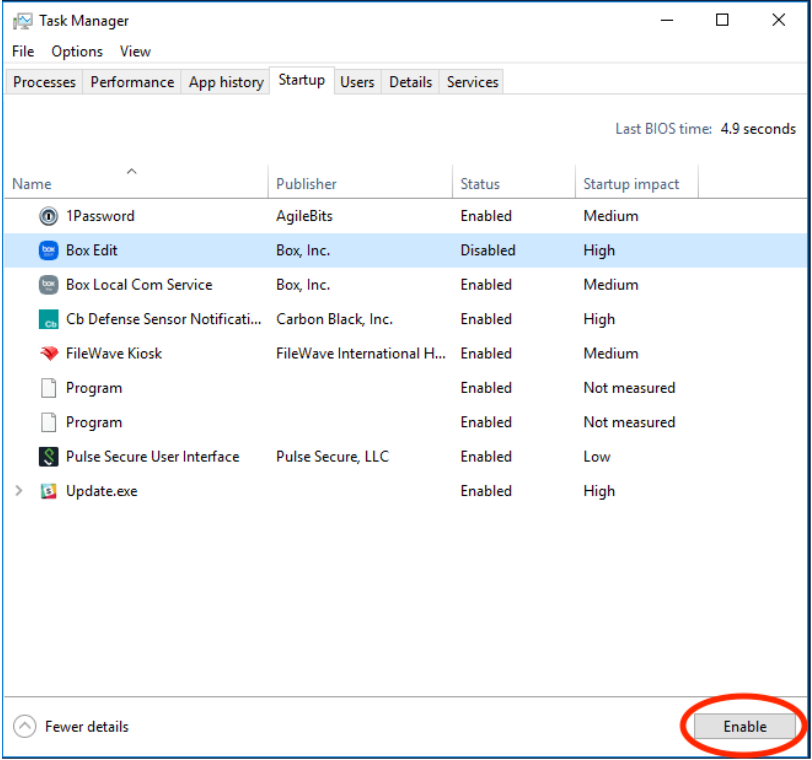Screen dimensions: 812x760
Task: Sort list by Name column header
Action: coord(32,184)
